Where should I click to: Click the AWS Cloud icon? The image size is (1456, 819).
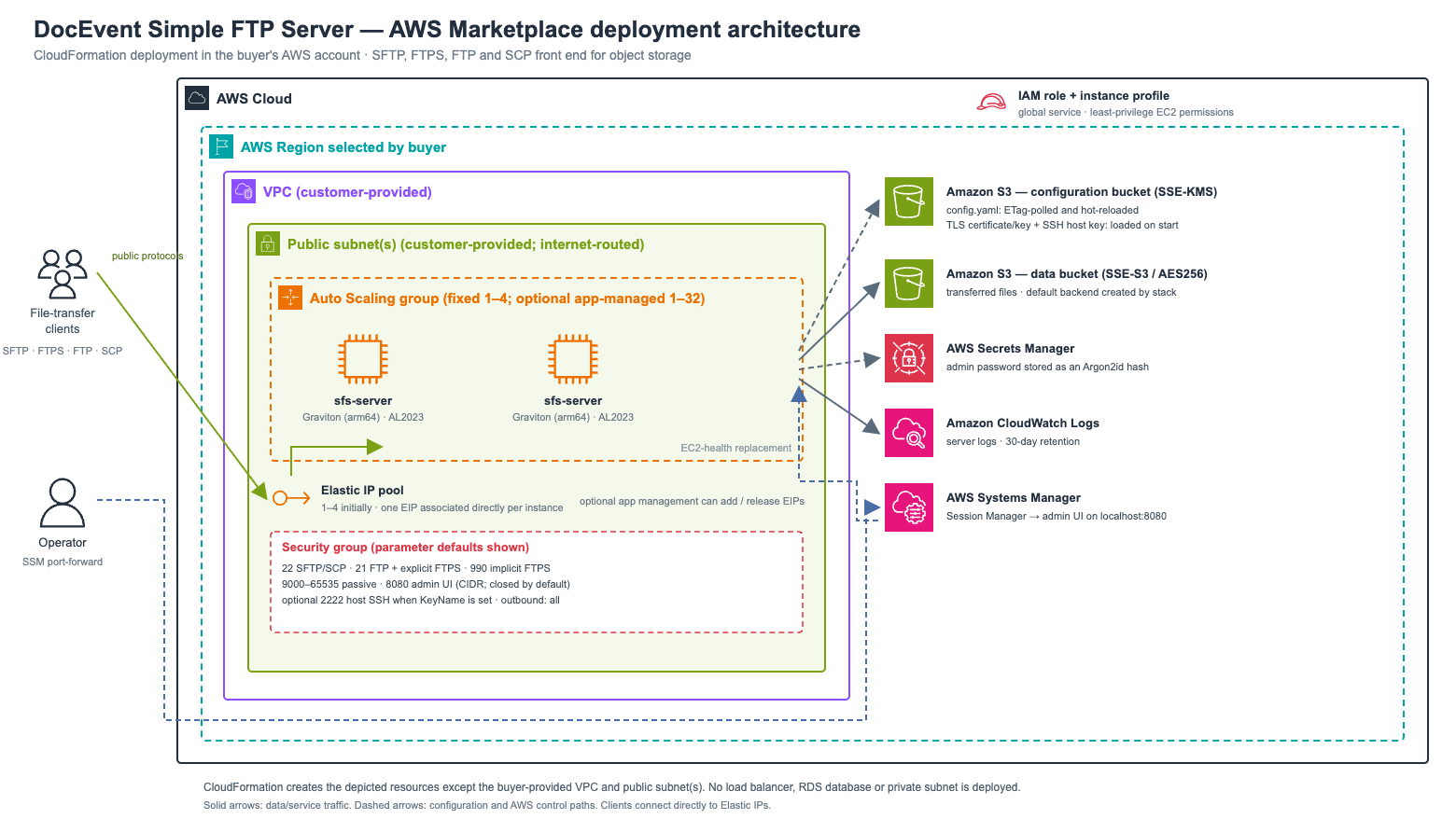point(197,98)
